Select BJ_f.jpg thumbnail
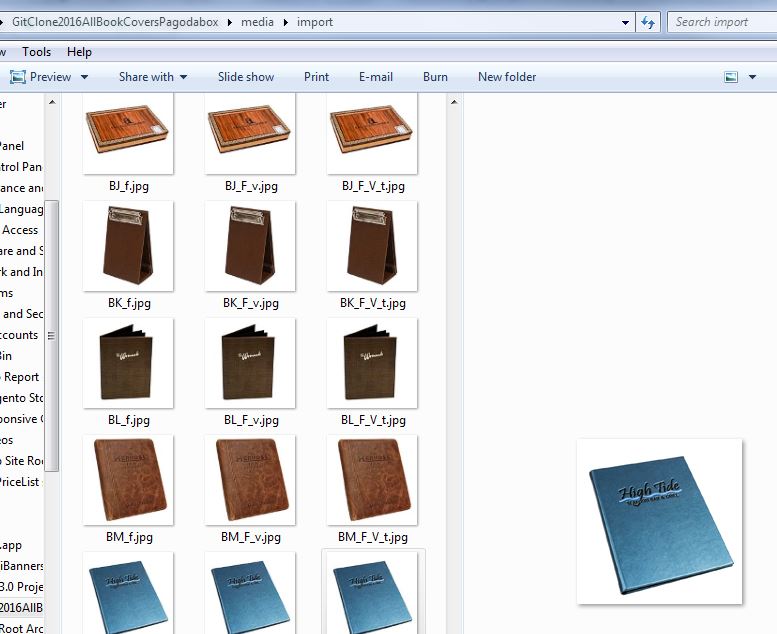The height and width of the screenshot is (634, 777). click(128, 133)
